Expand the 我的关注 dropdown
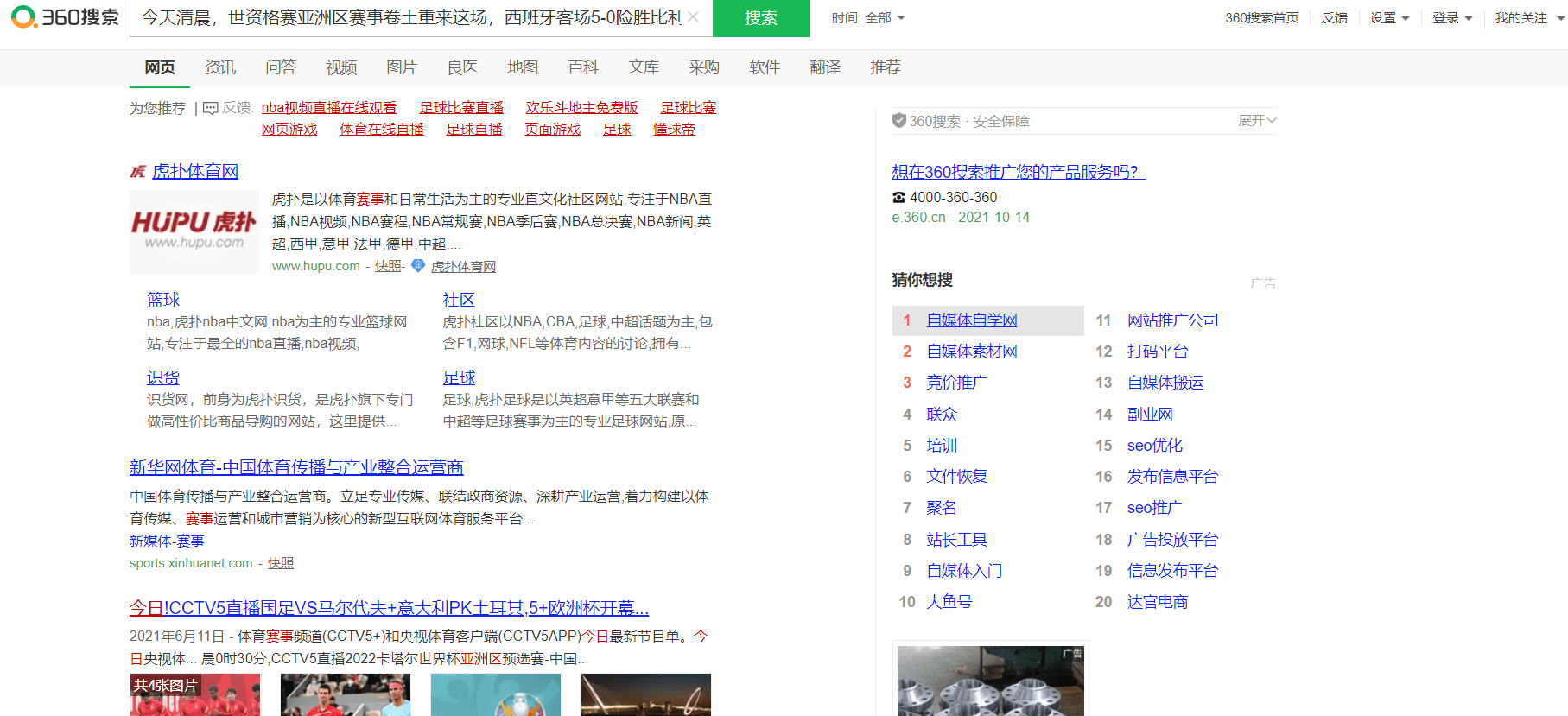Viewport: 1568px width, 716px height. pos(1529,17)
